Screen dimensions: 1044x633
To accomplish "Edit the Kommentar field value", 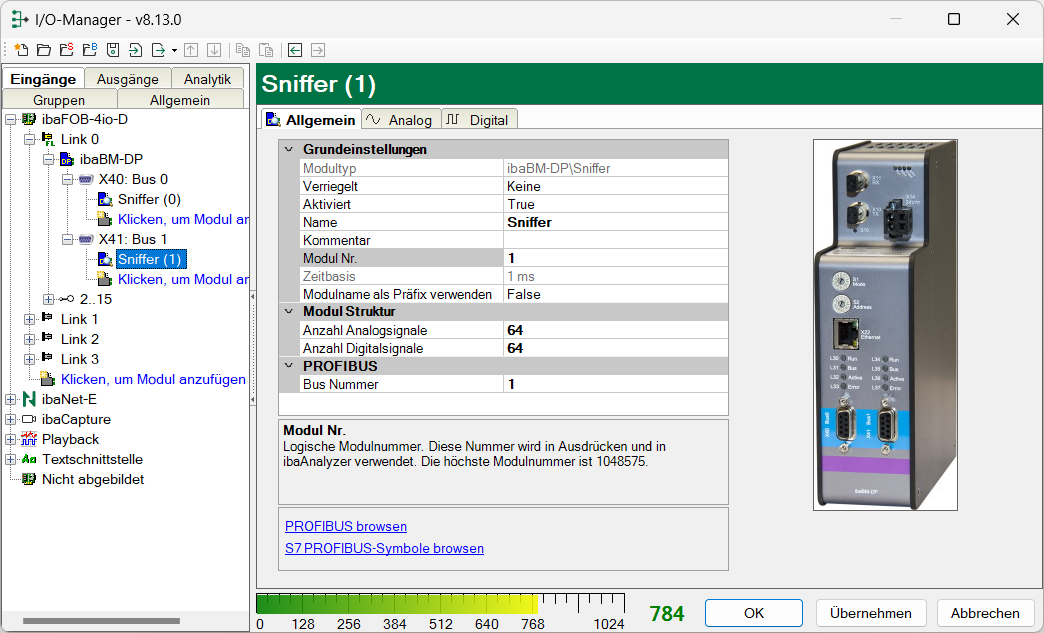I will [615, 240].
